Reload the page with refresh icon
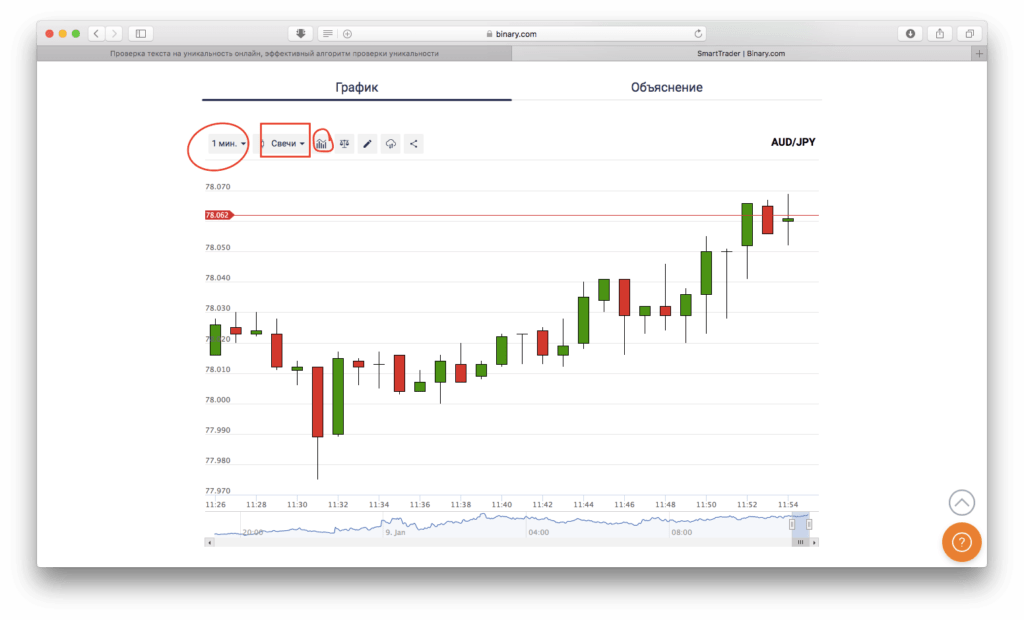Viewport: 1024px width, 620px height. (698, 34)
